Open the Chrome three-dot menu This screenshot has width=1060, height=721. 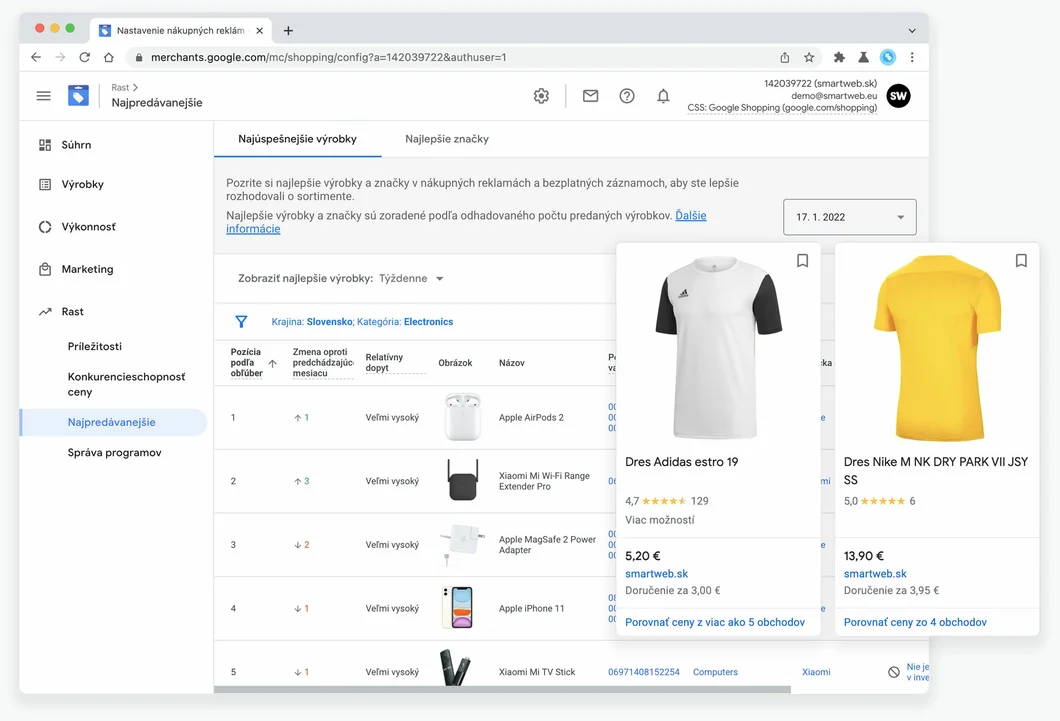[912, 57]
